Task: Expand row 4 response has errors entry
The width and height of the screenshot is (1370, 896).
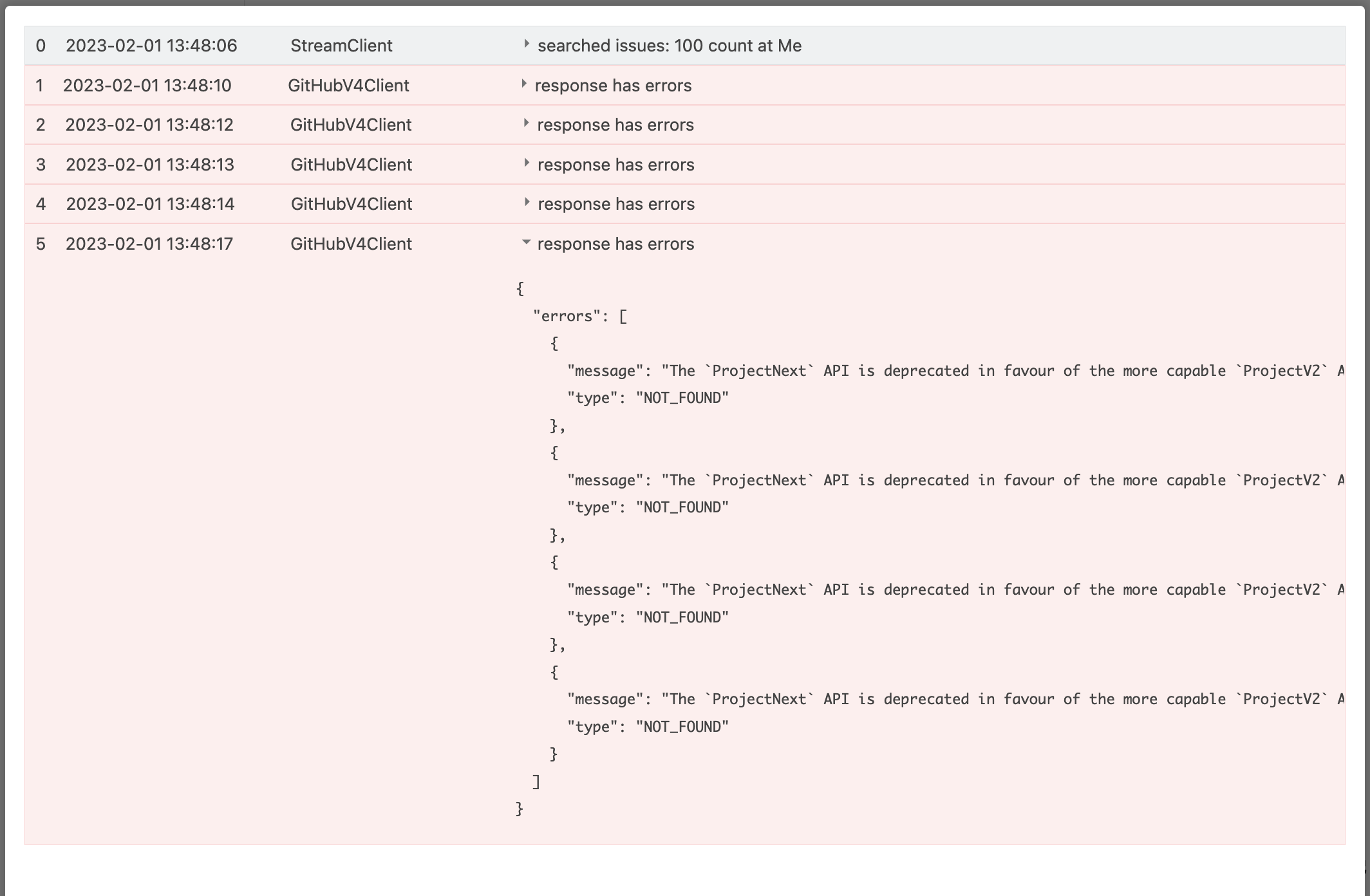Action: coord(526,203)
